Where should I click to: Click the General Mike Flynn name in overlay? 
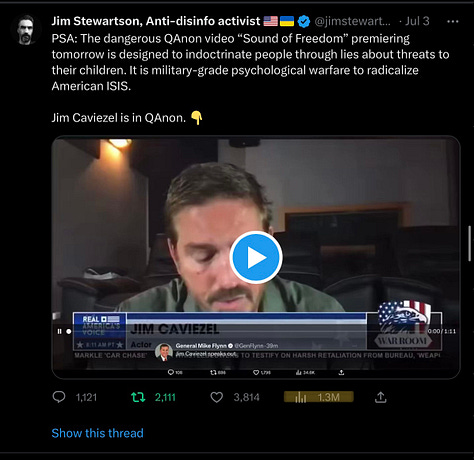(201, 346)
